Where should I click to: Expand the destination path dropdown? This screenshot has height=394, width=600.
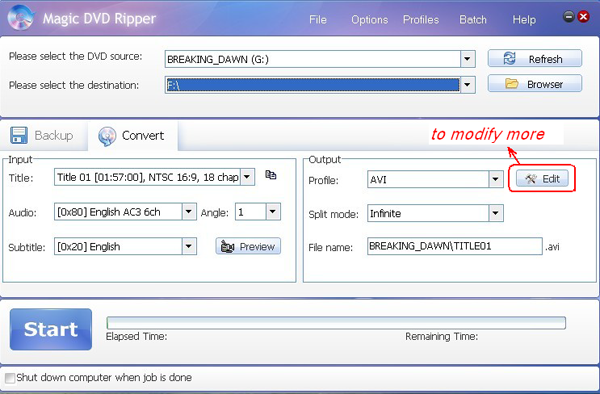(468, 85)
